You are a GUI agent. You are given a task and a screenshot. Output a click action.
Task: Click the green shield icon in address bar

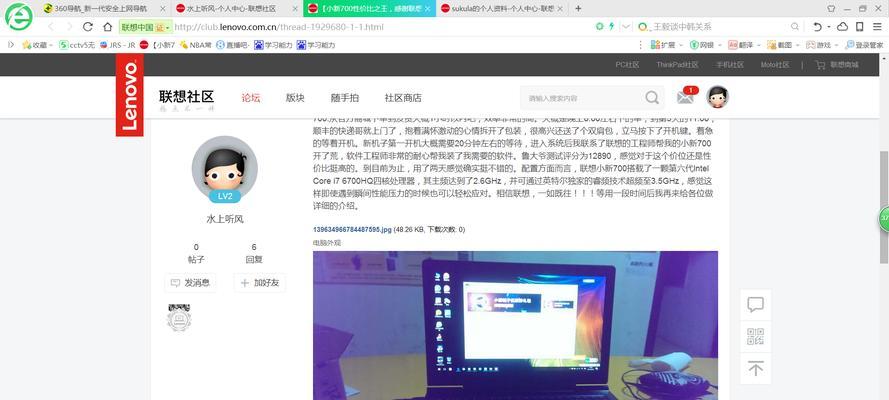click(600, 27)
